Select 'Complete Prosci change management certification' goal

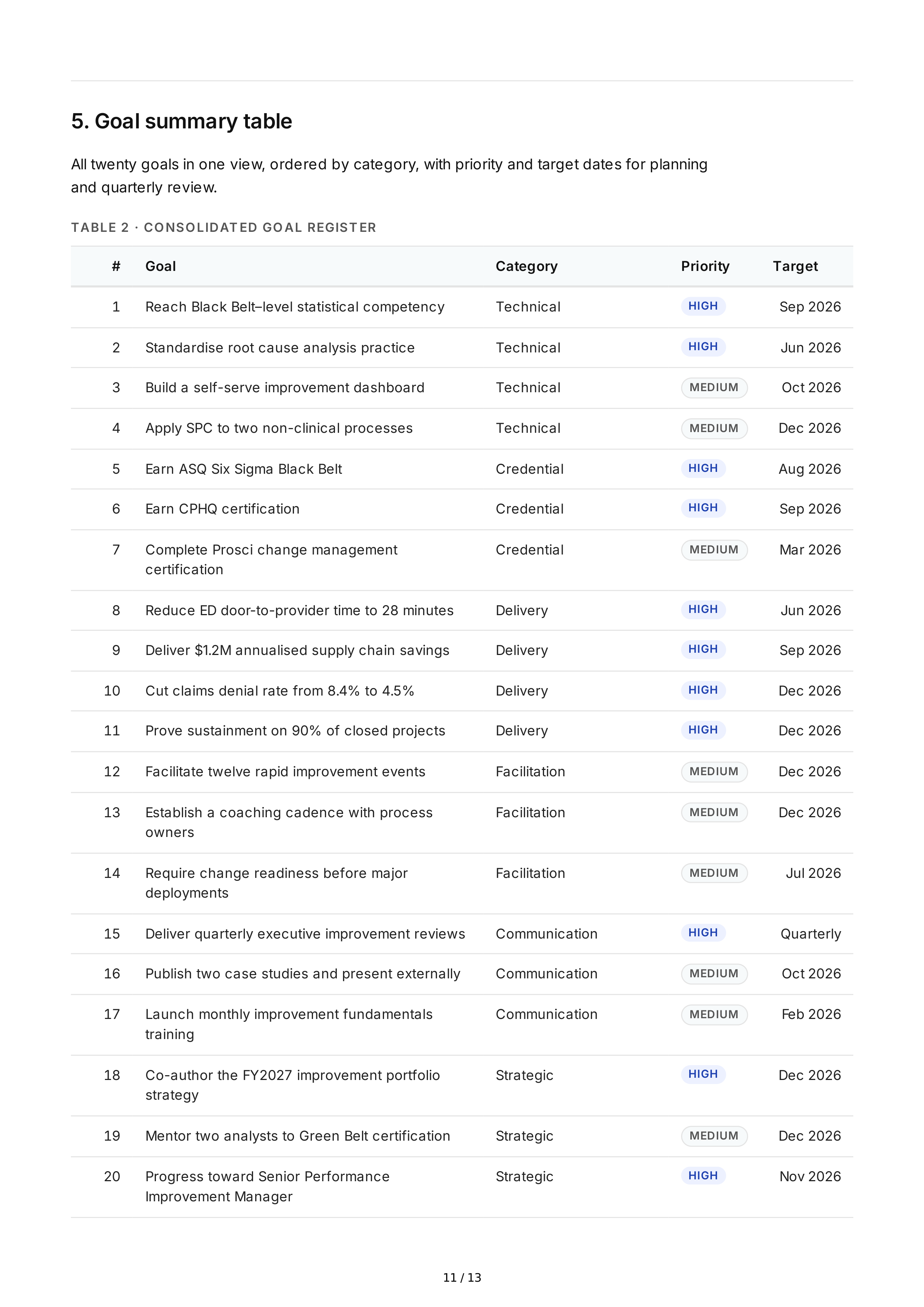tap(272, 560)
